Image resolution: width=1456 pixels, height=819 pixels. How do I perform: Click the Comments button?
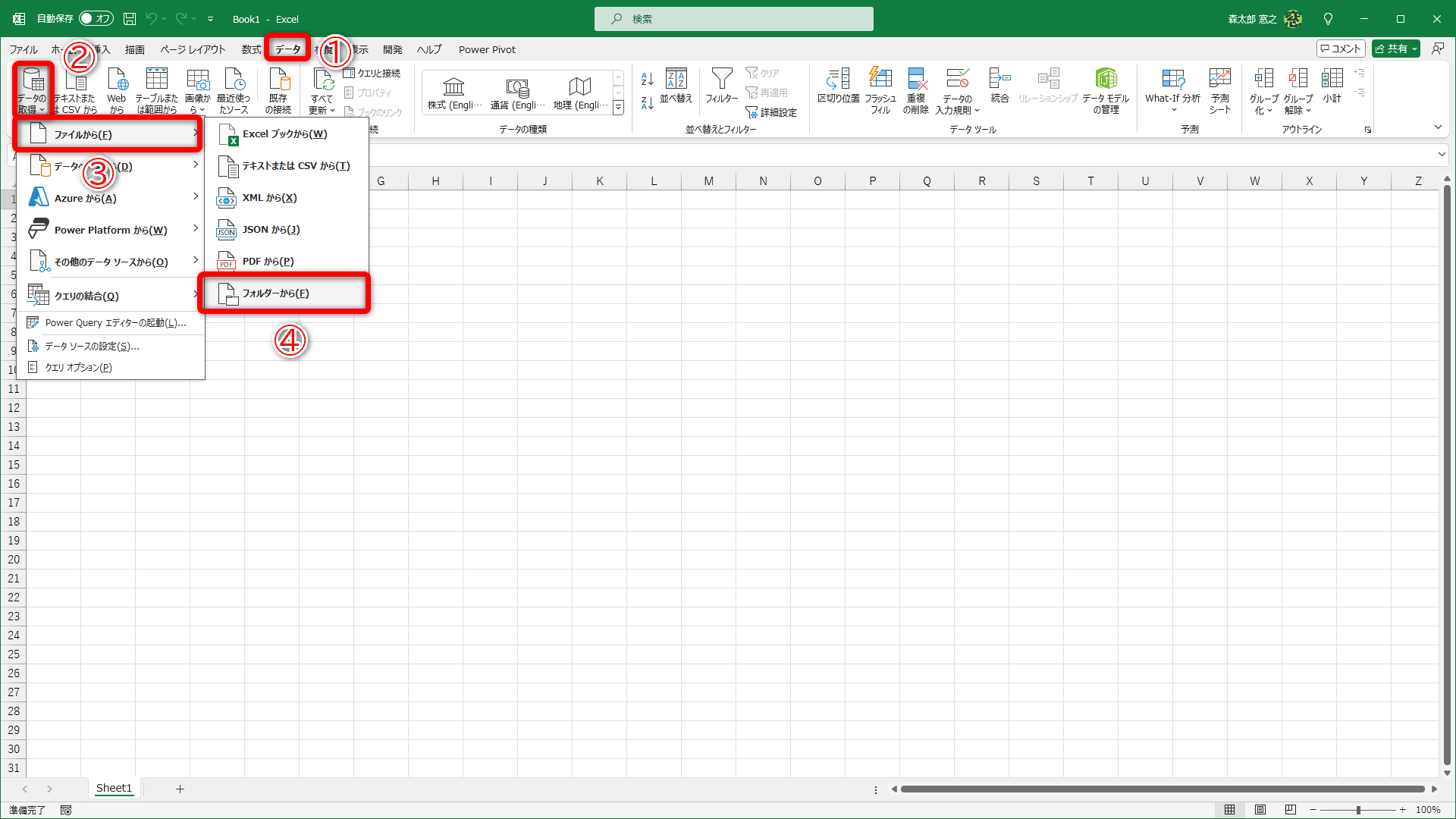pyautogui.click(x=1341, y=49)
